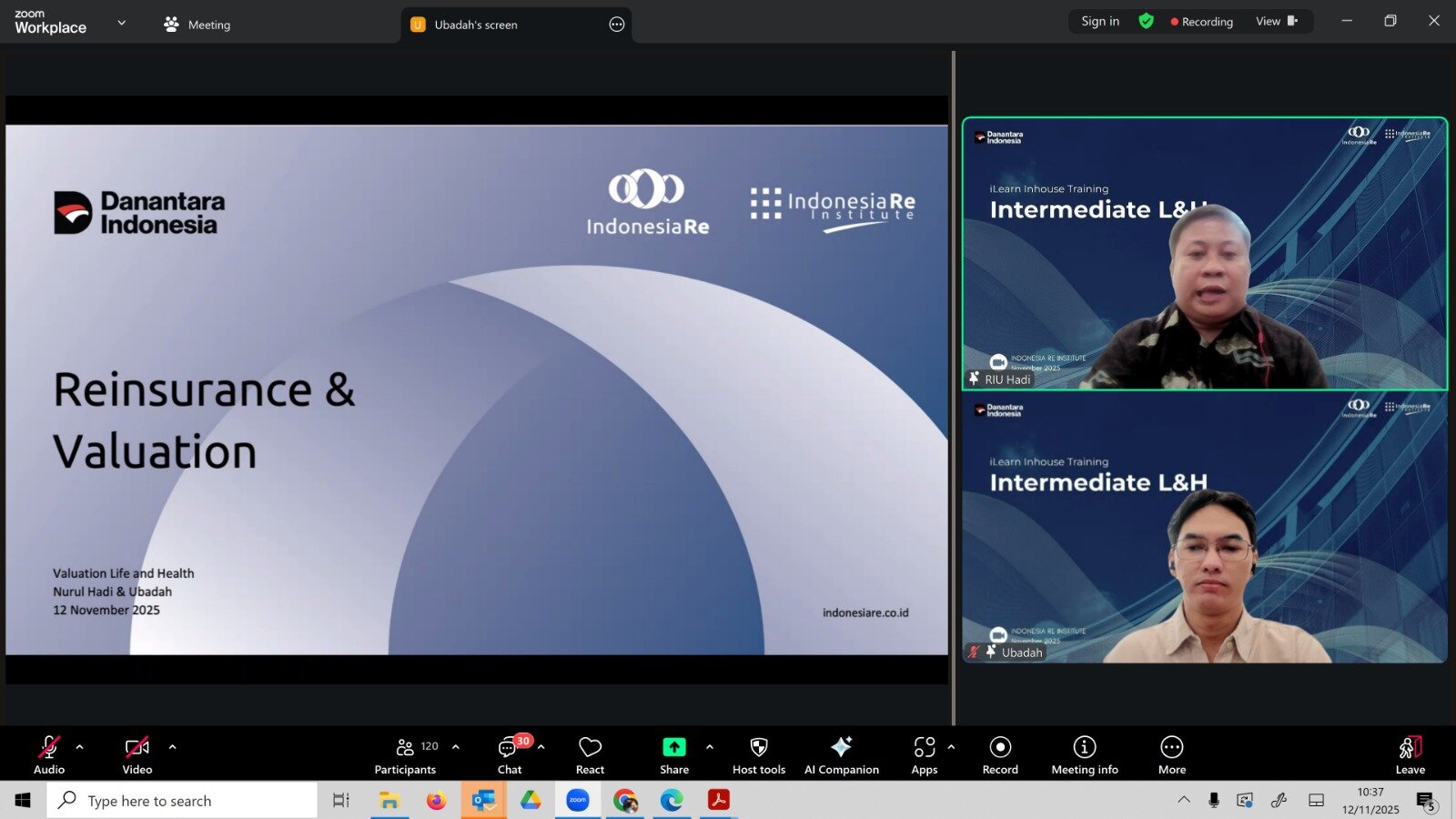The image size is (1456, 819).
Task: Select Ubadah's video thumbnail
Action: click(x=1204, y=528)
